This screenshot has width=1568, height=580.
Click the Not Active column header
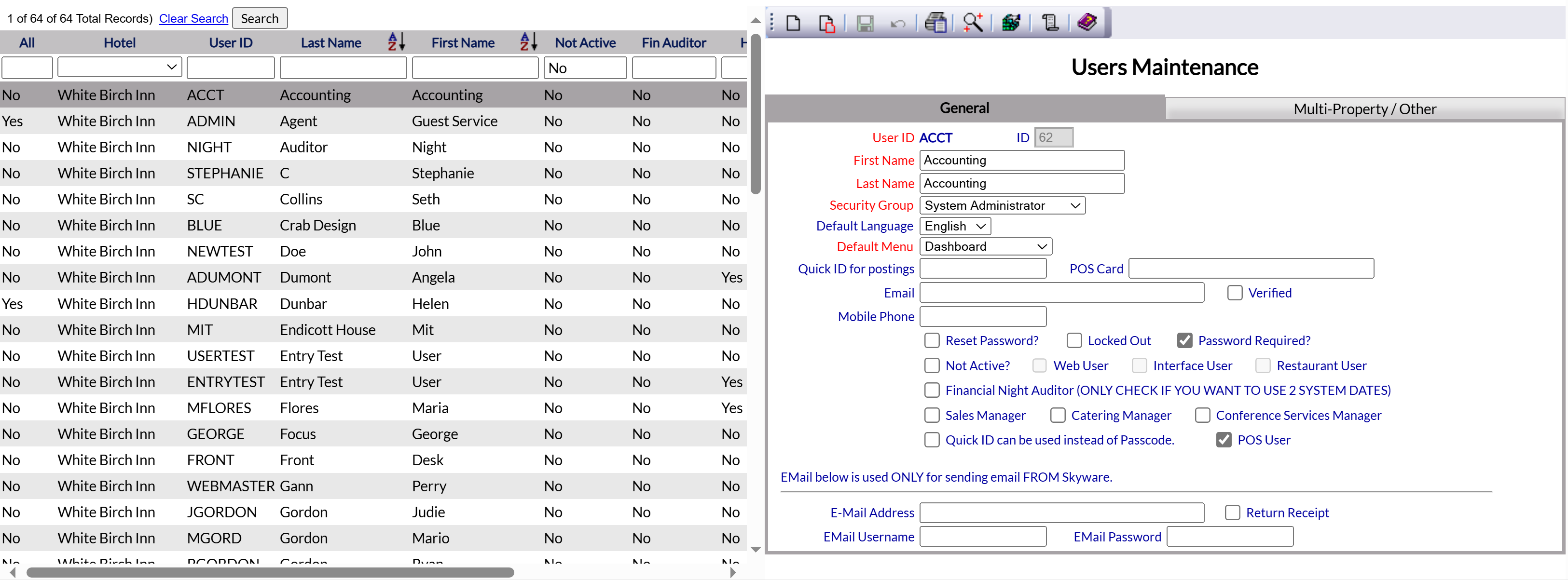(x=585, y=42)
